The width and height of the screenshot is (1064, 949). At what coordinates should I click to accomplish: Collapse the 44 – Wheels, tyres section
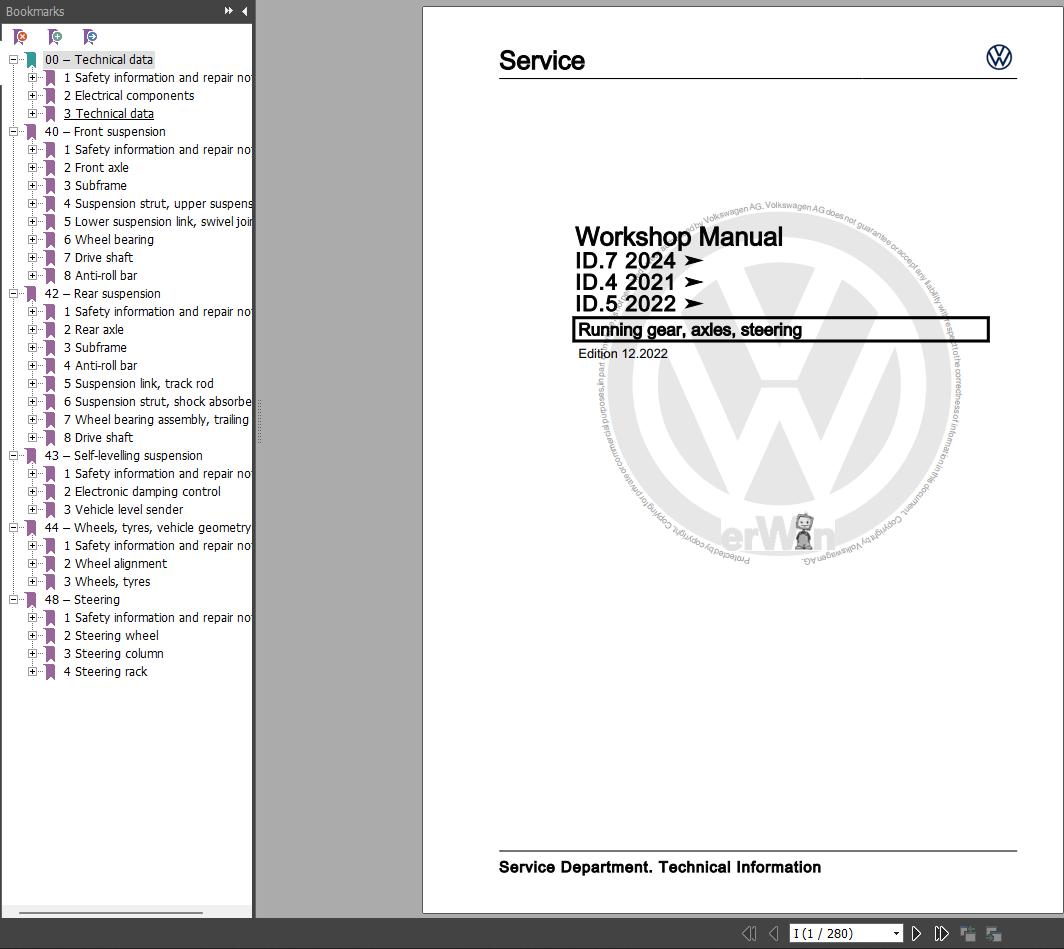(13, 528)
